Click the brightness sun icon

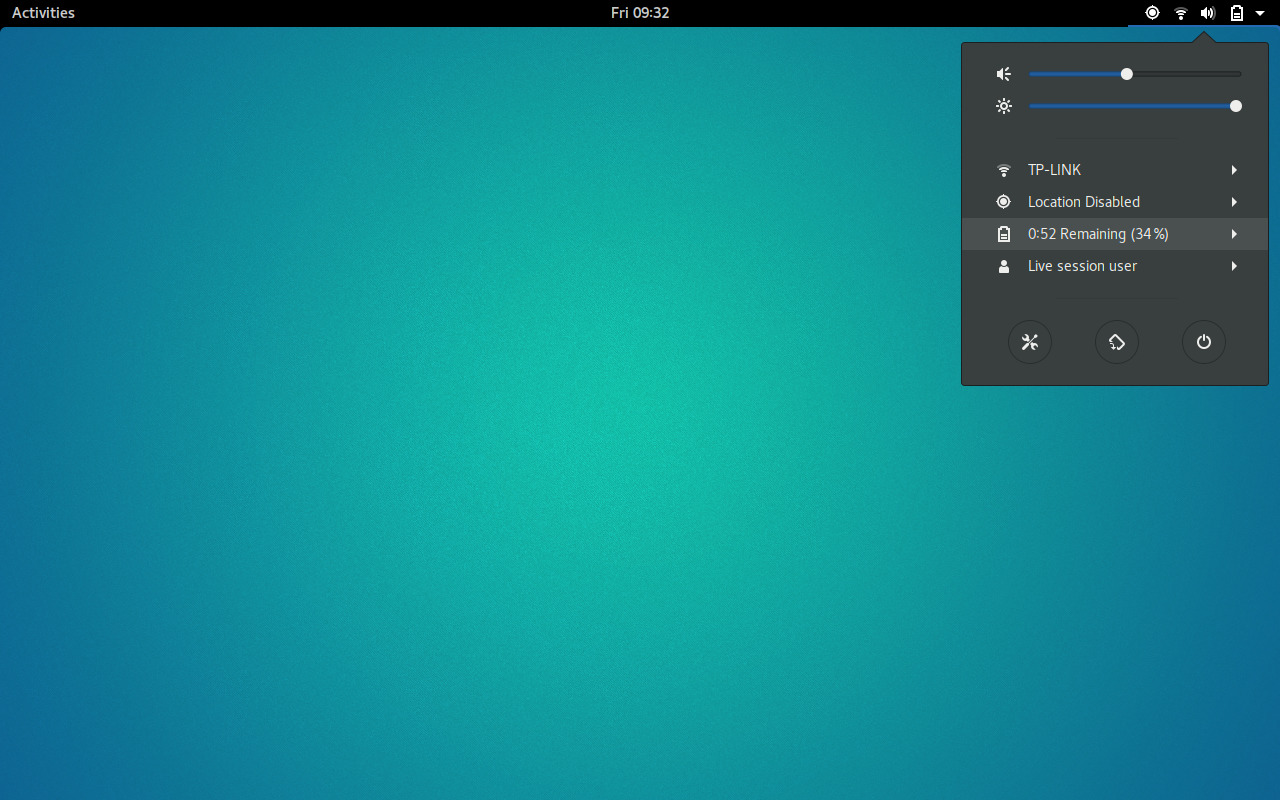click(1003, 106)
